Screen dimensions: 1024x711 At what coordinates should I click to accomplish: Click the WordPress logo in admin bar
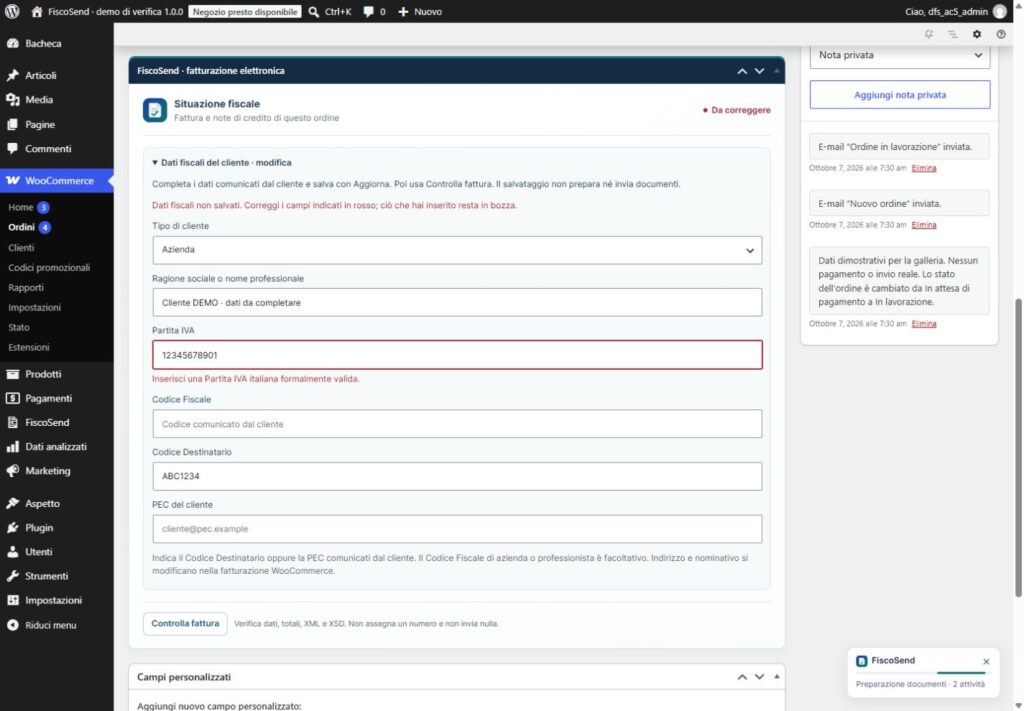click(x=12, y=12)
